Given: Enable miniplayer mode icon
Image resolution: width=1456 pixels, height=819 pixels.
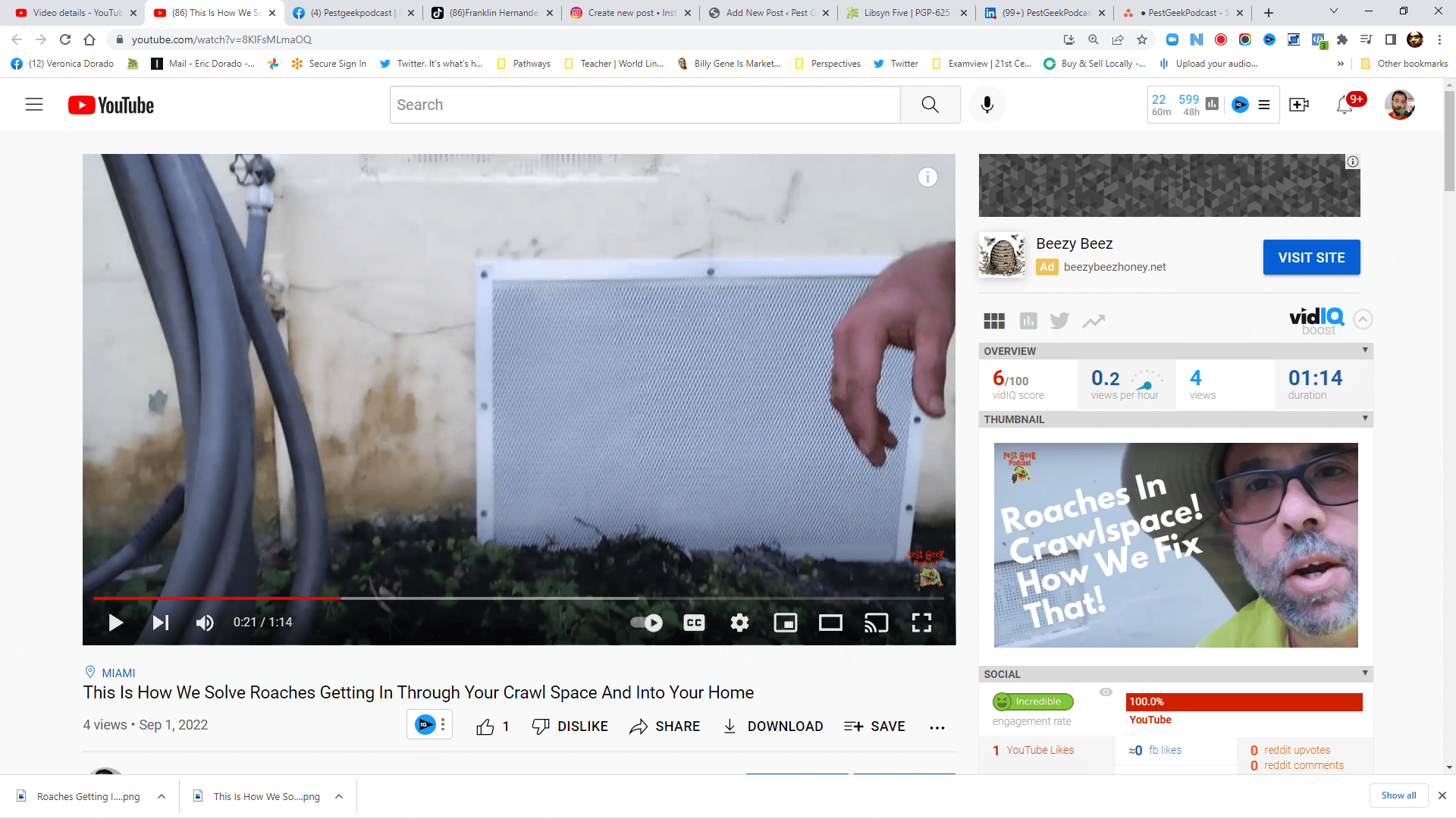Looking at the screenshot, I should point(785,623).
